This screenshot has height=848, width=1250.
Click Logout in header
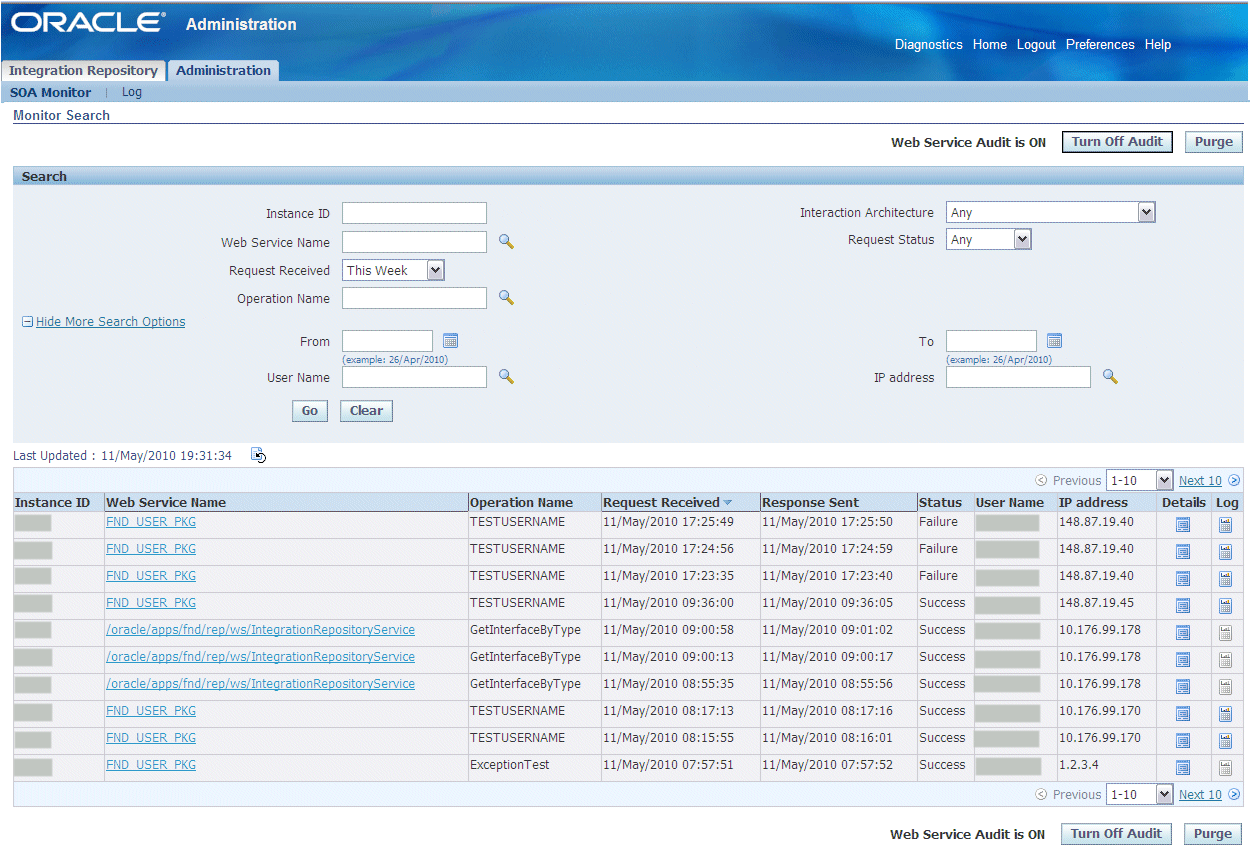pyautogui.click(x=1036, y=45)
